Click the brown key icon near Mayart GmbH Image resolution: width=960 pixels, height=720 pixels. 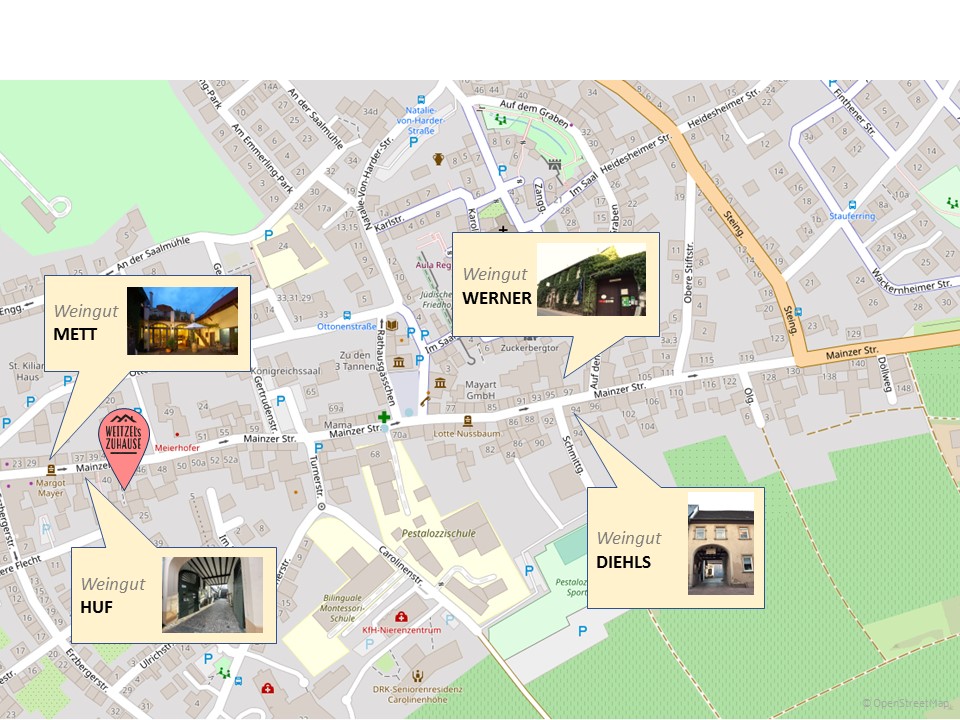click(x=425, y=399)
